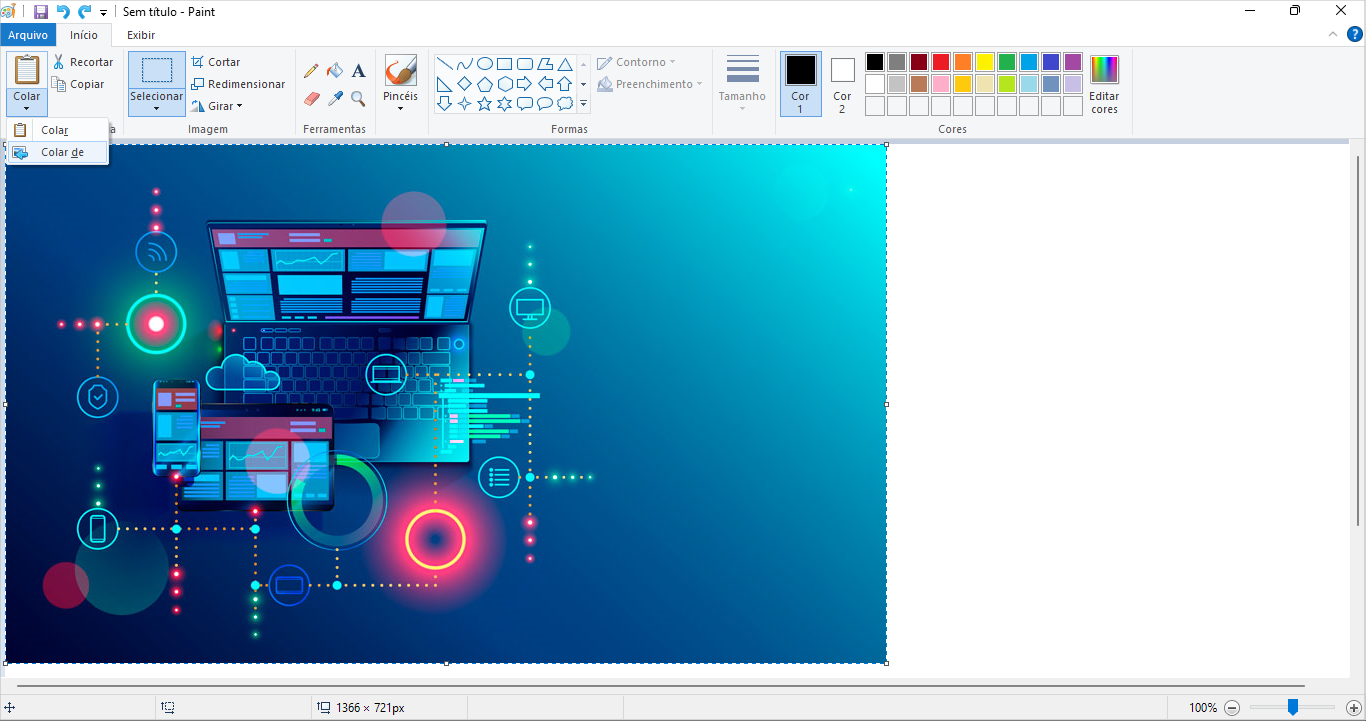The height and width of the screenshot is (721, 1366).
Task: Click the Cortar crop button
Action: point(215,62)
